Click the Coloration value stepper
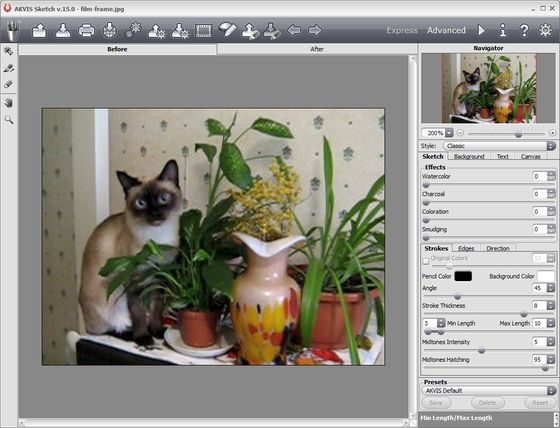Screen dimensions: 560x428 (551, 211)
